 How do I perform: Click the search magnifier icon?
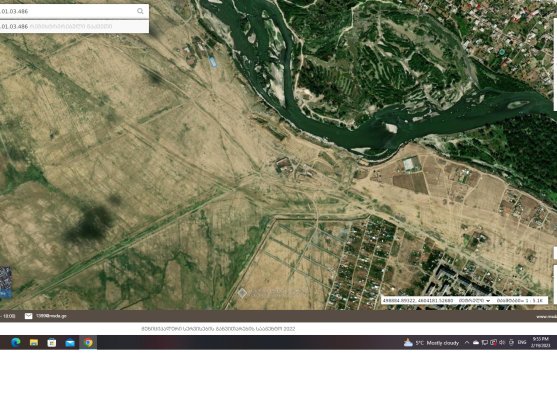140,11
